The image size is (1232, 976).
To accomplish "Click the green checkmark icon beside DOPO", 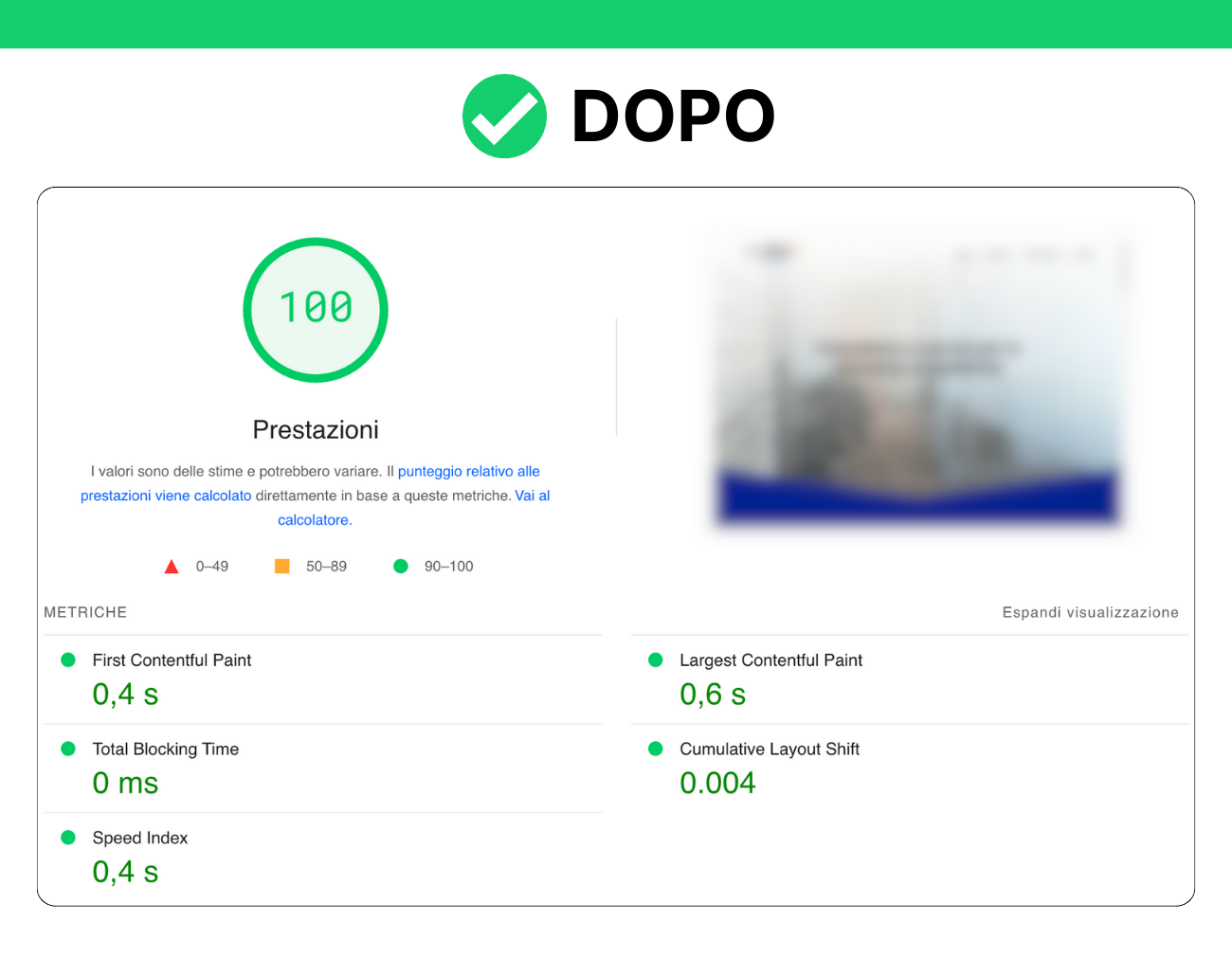I will click(504, 117).
